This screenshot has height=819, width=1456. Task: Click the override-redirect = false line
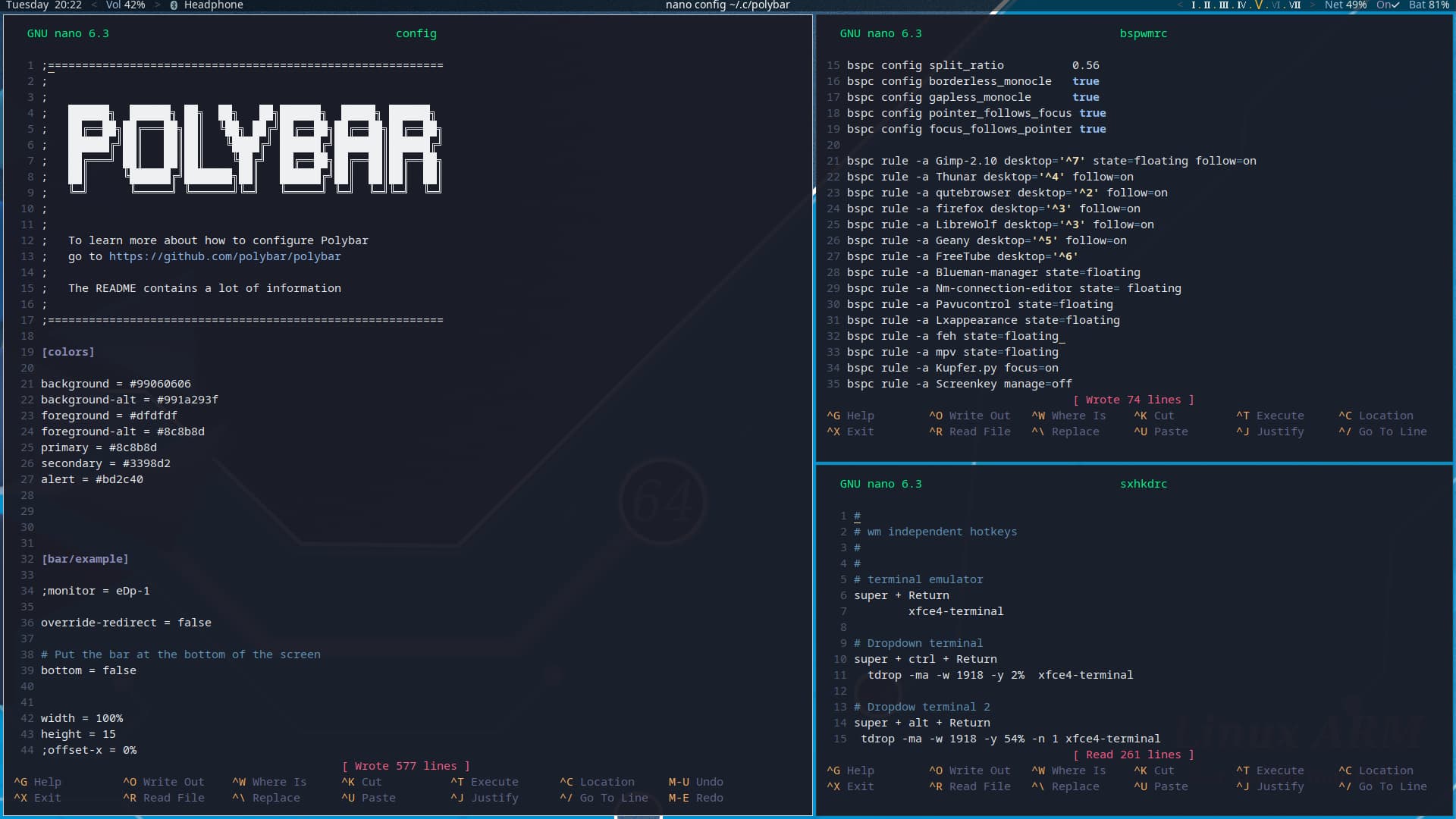tap(126, 623)
